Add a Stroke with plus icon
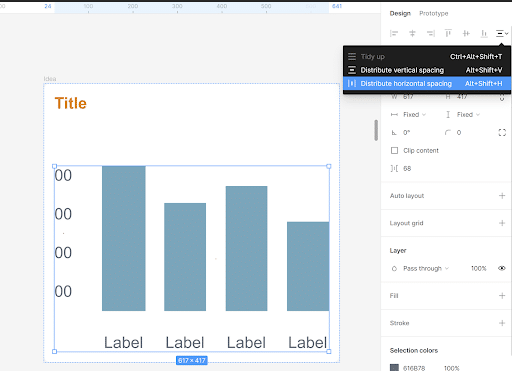 (502, 323)
